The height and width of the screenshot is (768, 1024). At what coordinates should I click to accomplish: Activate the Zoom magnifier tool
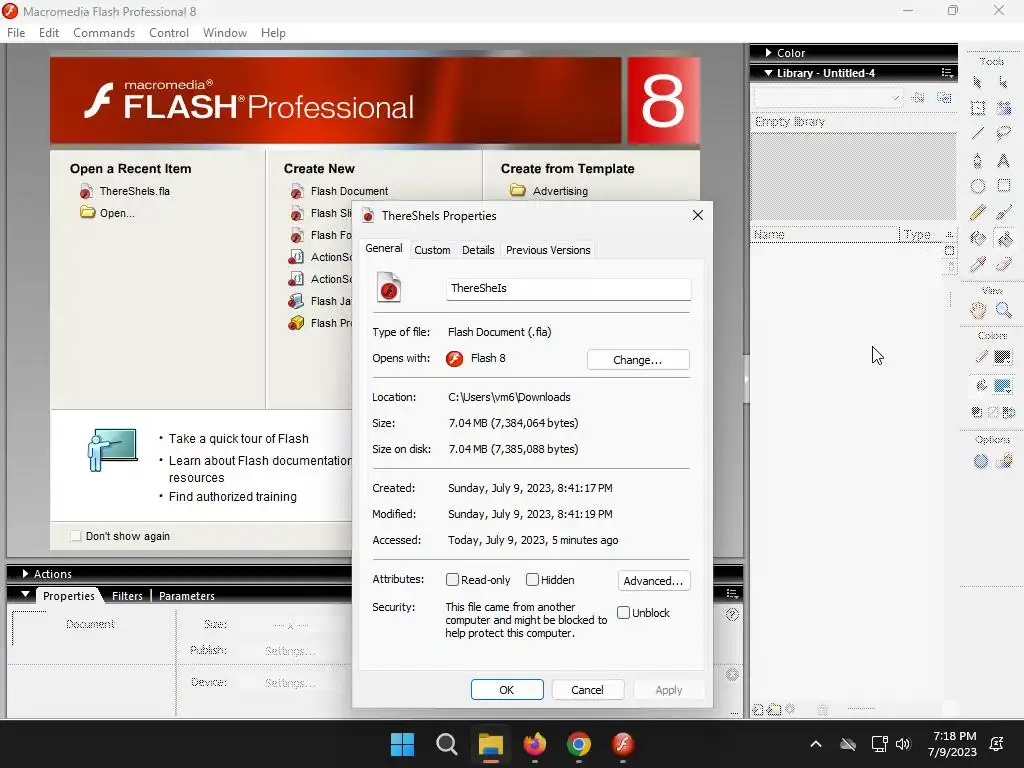tap(1004, 310)
